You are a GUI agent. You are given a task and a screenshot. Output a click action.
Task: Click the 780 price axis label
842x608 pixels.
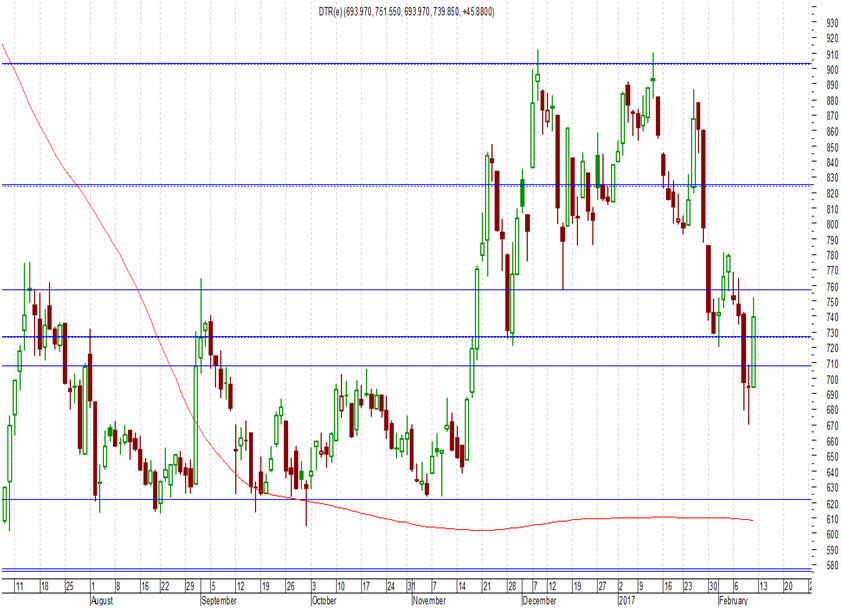pos(832,255)
